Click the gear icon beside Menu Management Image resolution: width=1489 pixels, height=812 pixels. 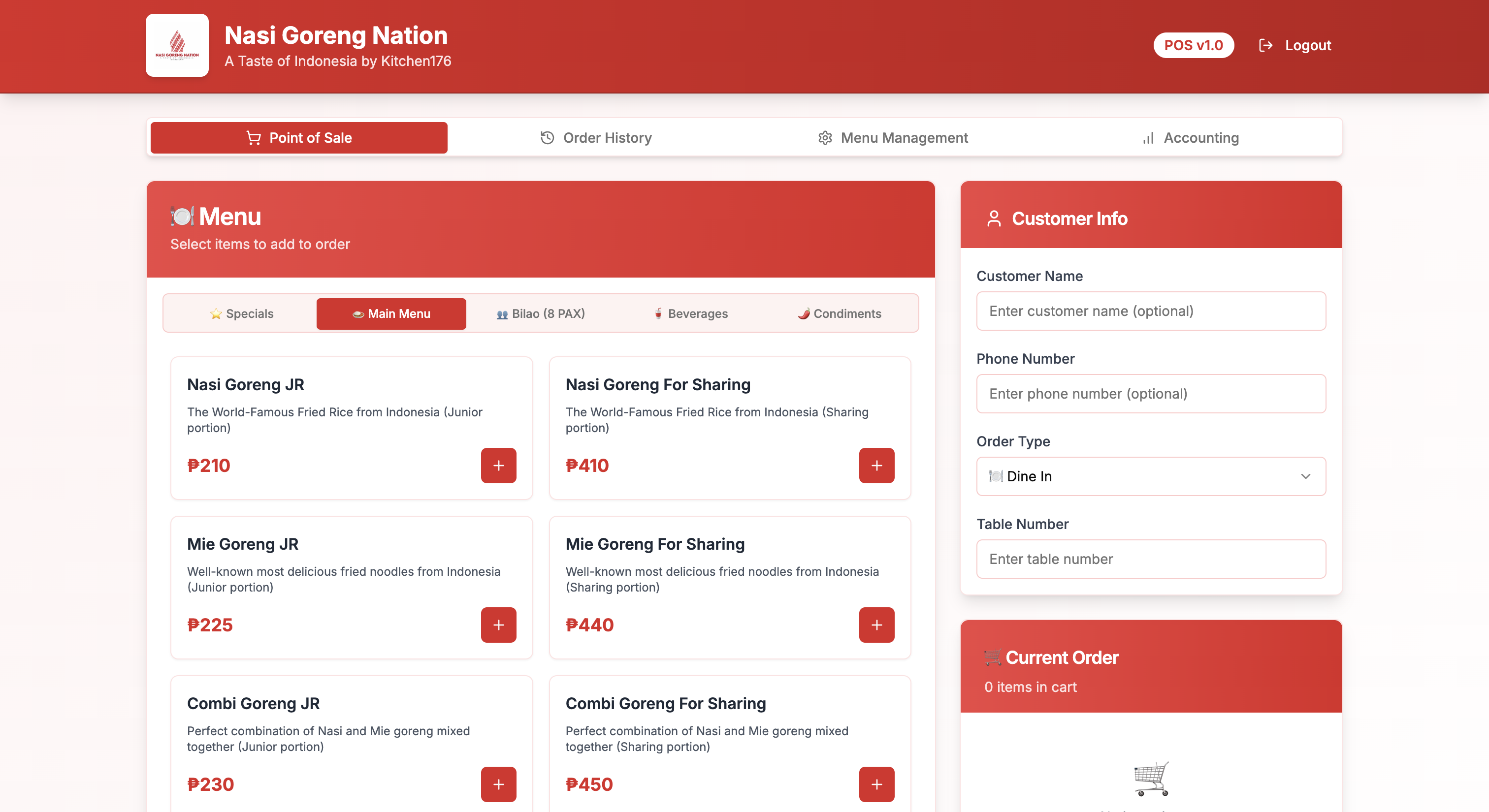coord(825,137)
